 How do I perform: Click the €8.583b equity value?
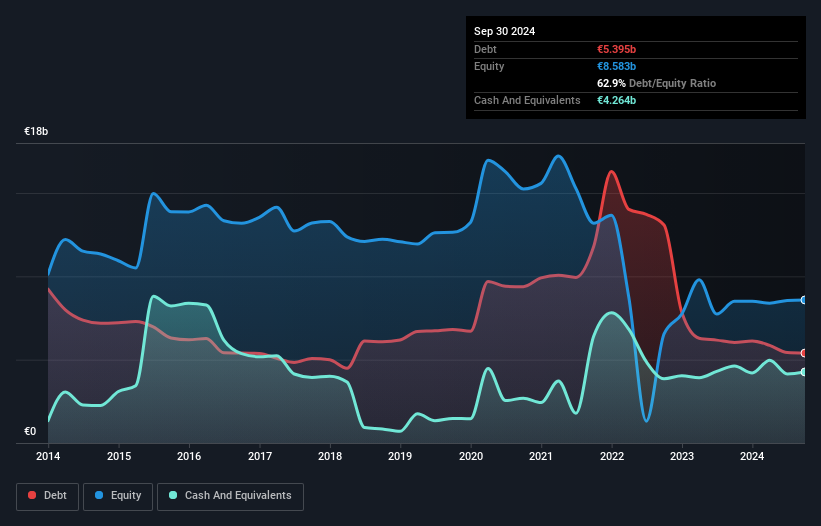[616, 66]
